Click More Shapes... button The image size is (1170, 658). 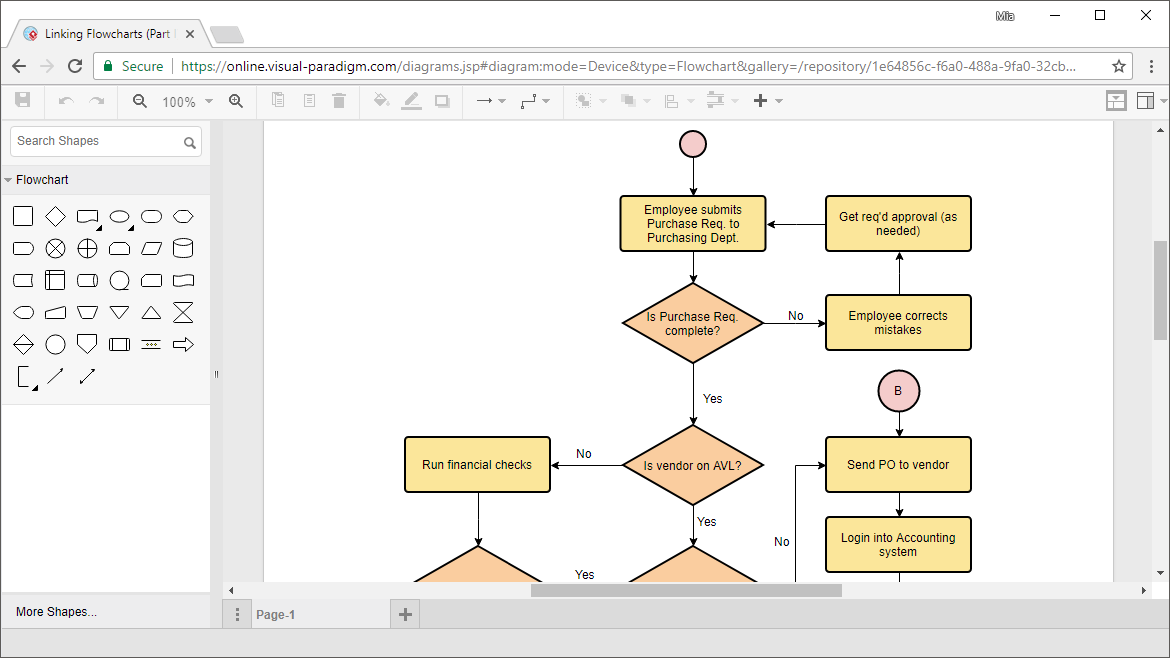coord(57,612)
